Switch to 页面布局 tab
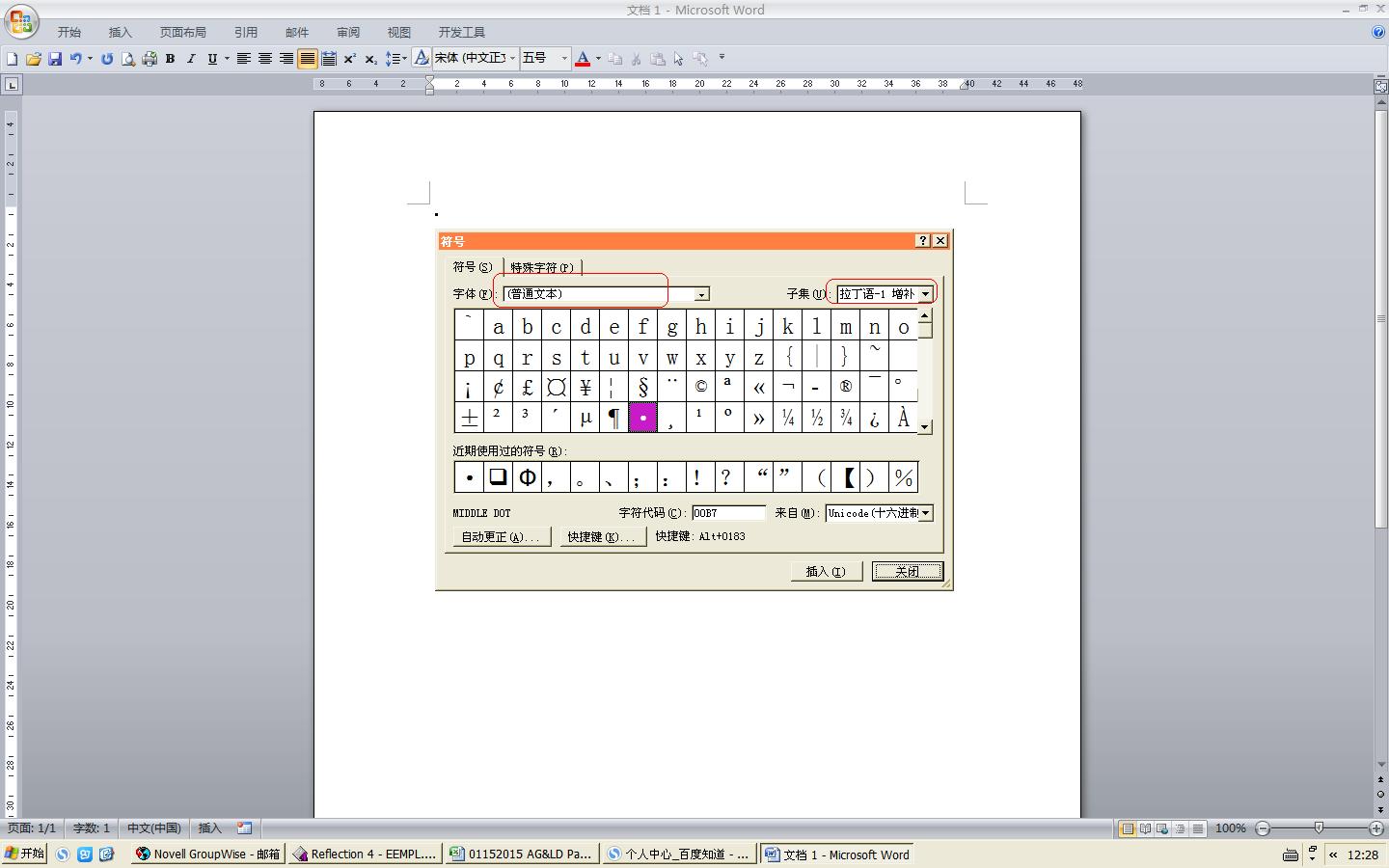The image size is (1389, 868). (183, 32)
